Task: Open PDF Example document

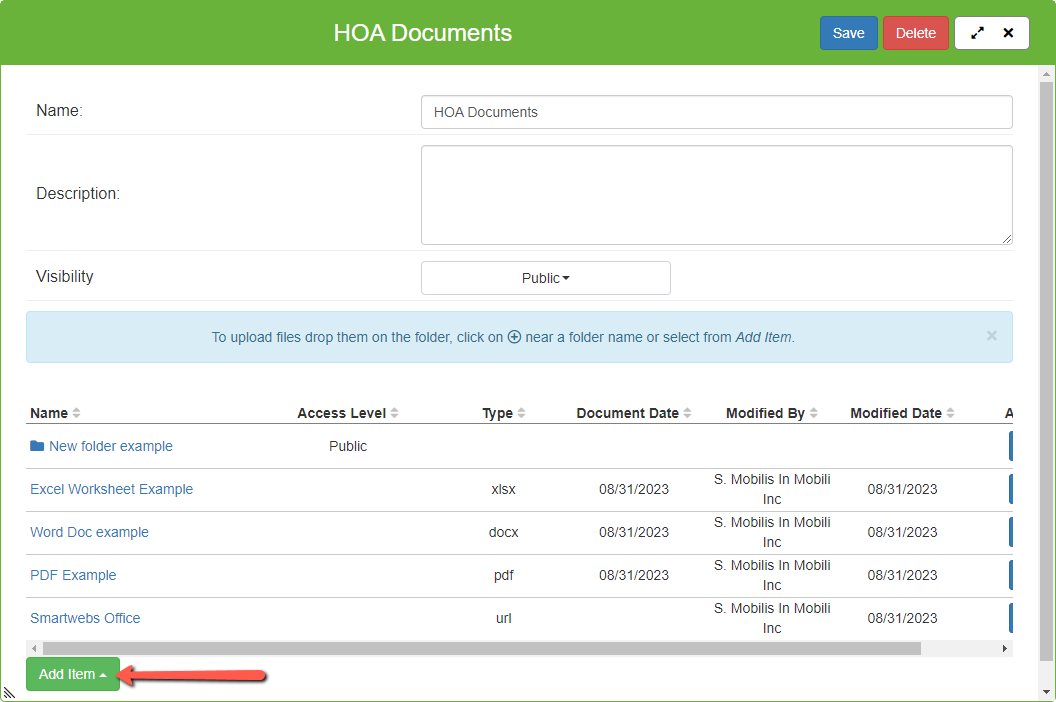Action: [x=73, y=575]
